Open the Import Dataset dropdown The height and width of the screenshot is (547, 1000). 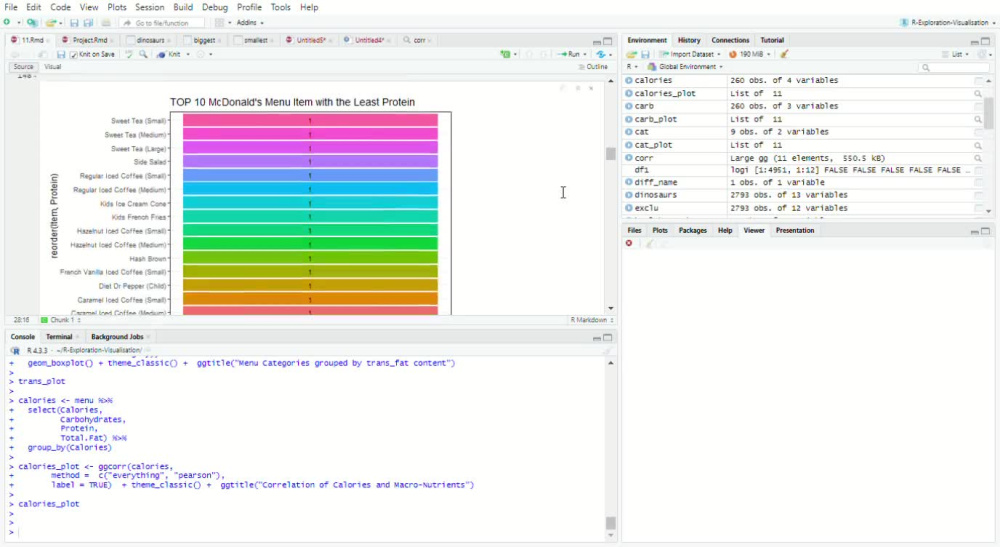point(691,54)
